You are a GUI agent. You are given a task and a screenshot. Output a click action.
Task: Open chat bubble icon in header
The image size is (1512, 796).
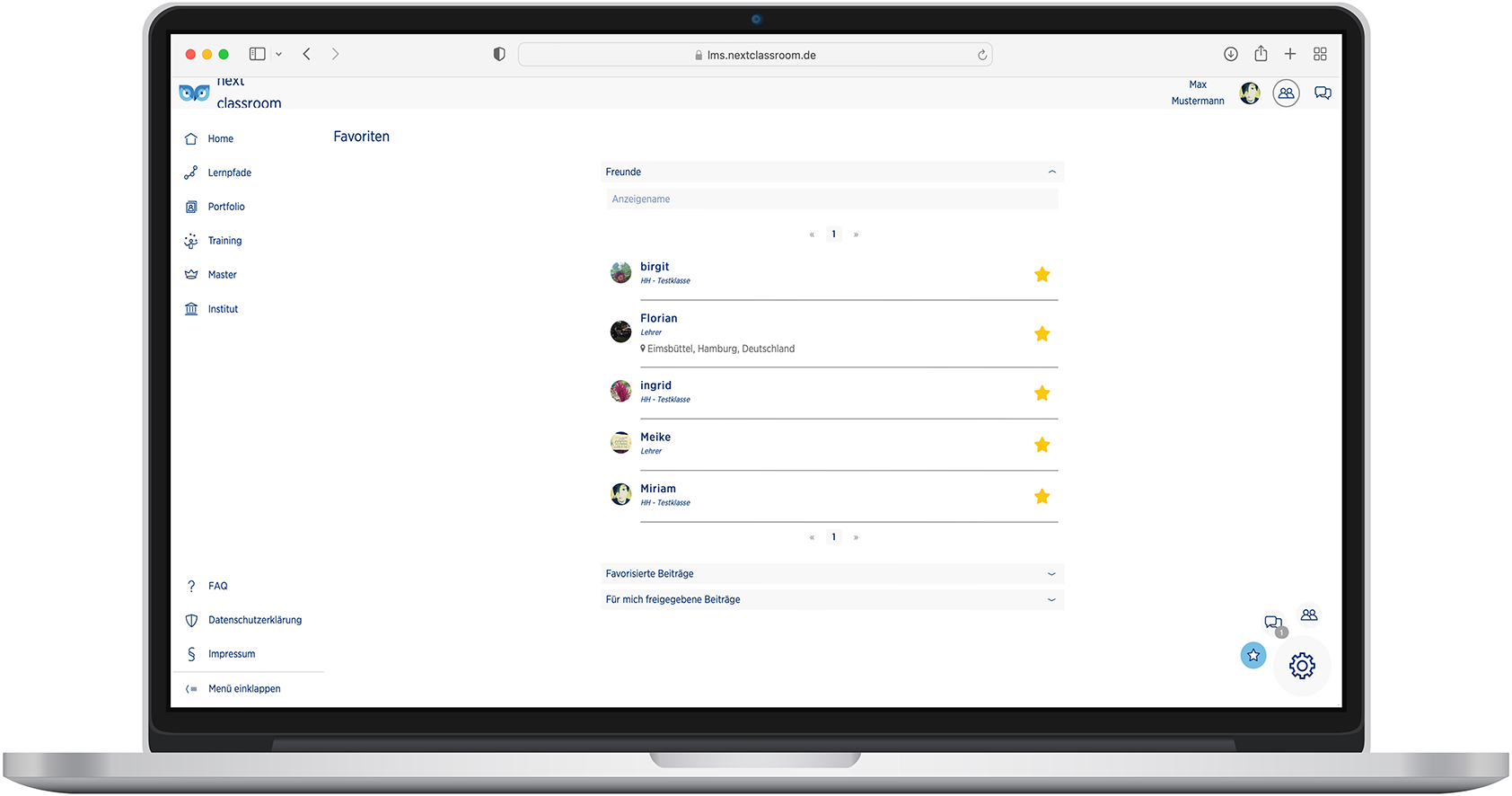click(x=1323, y=93)
